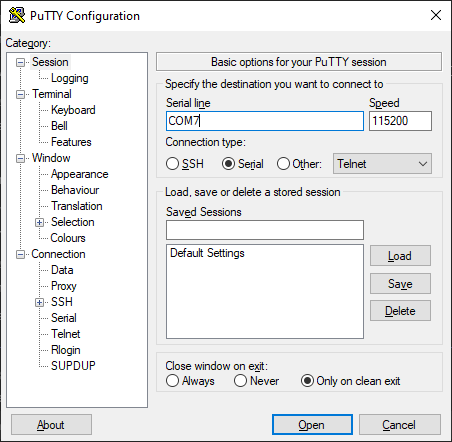Click the PuTTY icon in title bar

(17, 15)
